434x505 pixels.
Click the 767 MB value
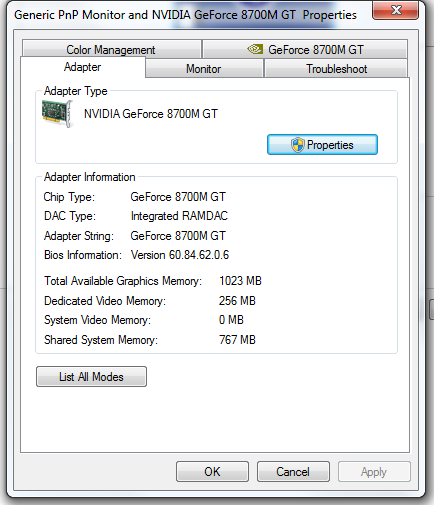coord(237,340)
